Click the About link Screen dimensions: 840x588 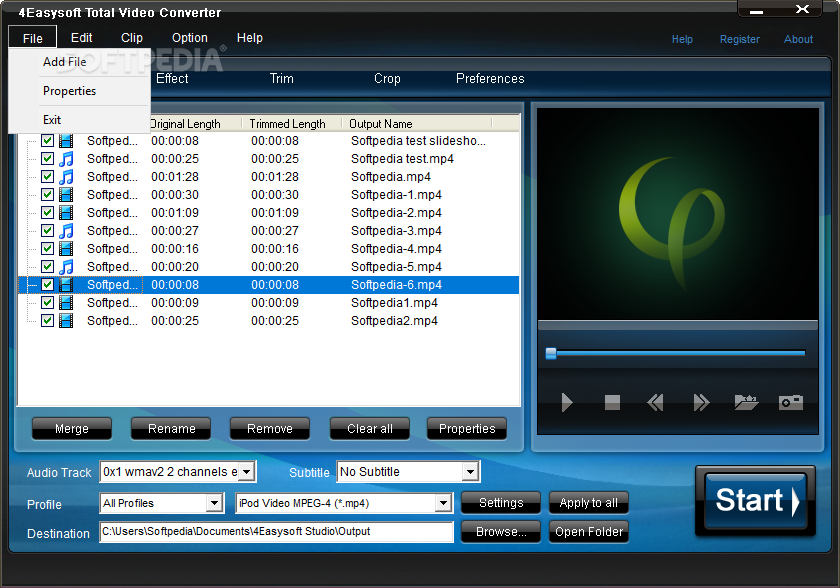pyautogui.click(x=798, y=39)
